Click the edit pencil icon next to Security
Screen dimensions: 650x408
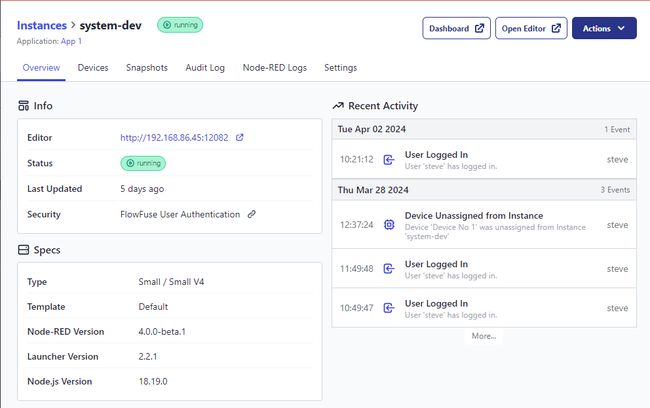pos(252,214)
